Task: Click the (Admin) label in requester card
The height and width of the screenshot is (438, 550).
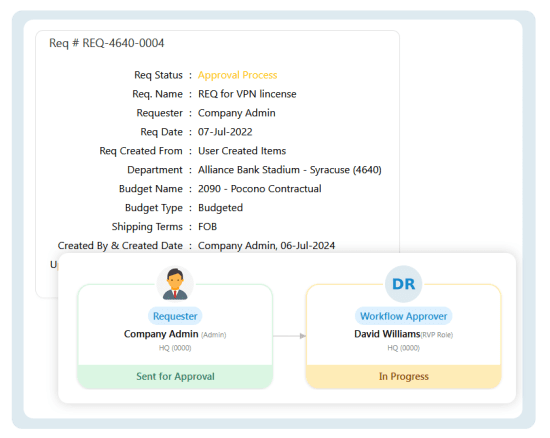Action: (x=214, y=335)
